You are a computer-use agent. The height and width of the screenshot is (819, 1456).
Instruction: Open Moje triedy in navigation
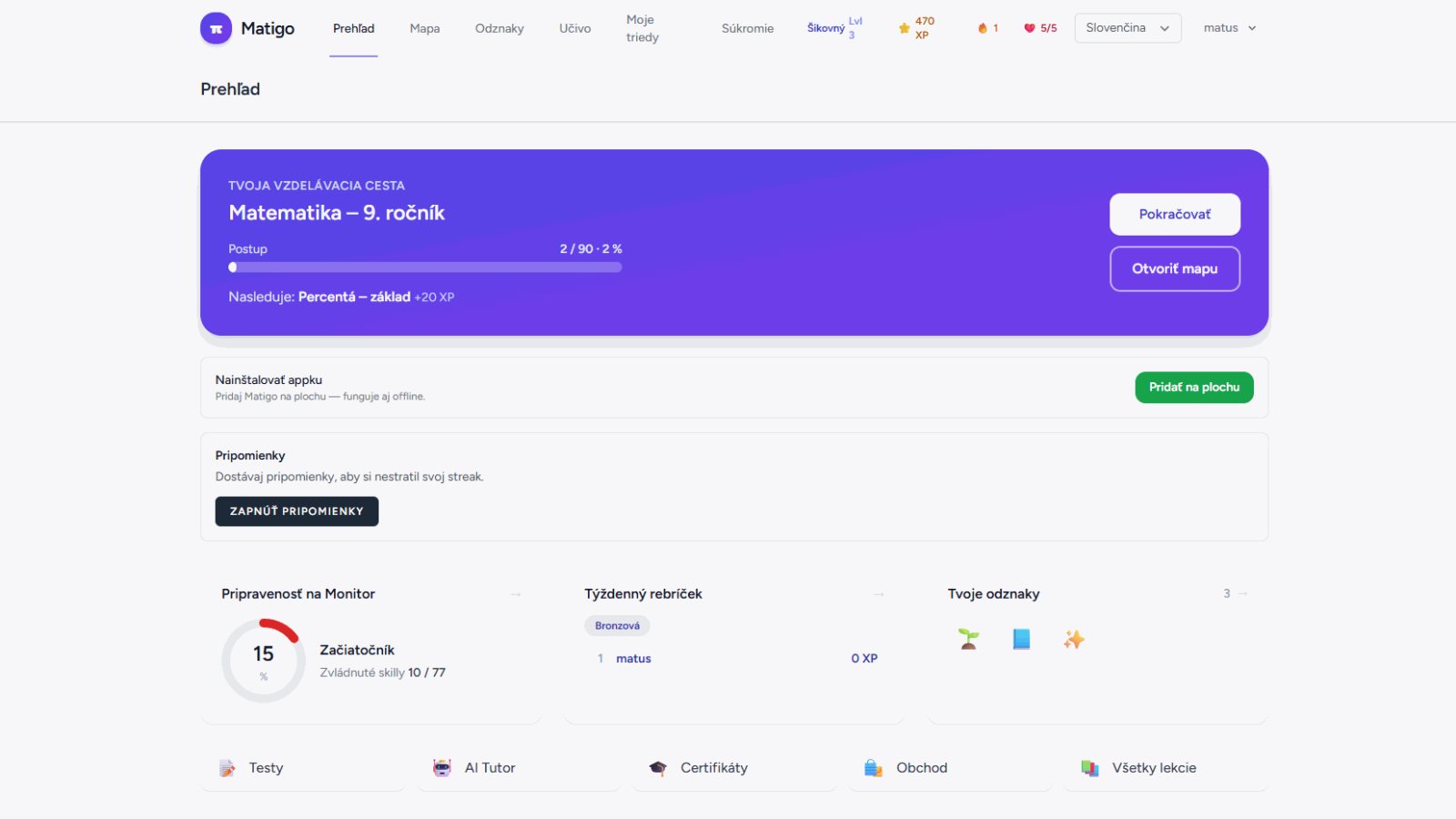[642, 28]
